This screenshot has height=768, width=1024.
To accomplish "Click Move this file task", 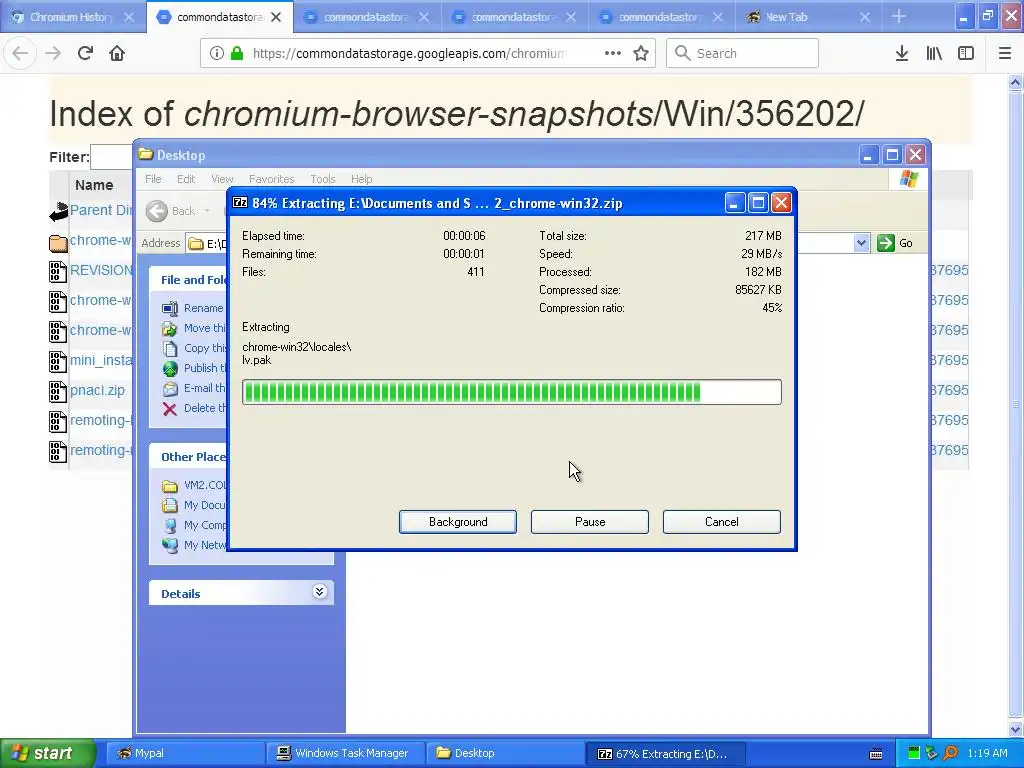I will pos(204,328).
